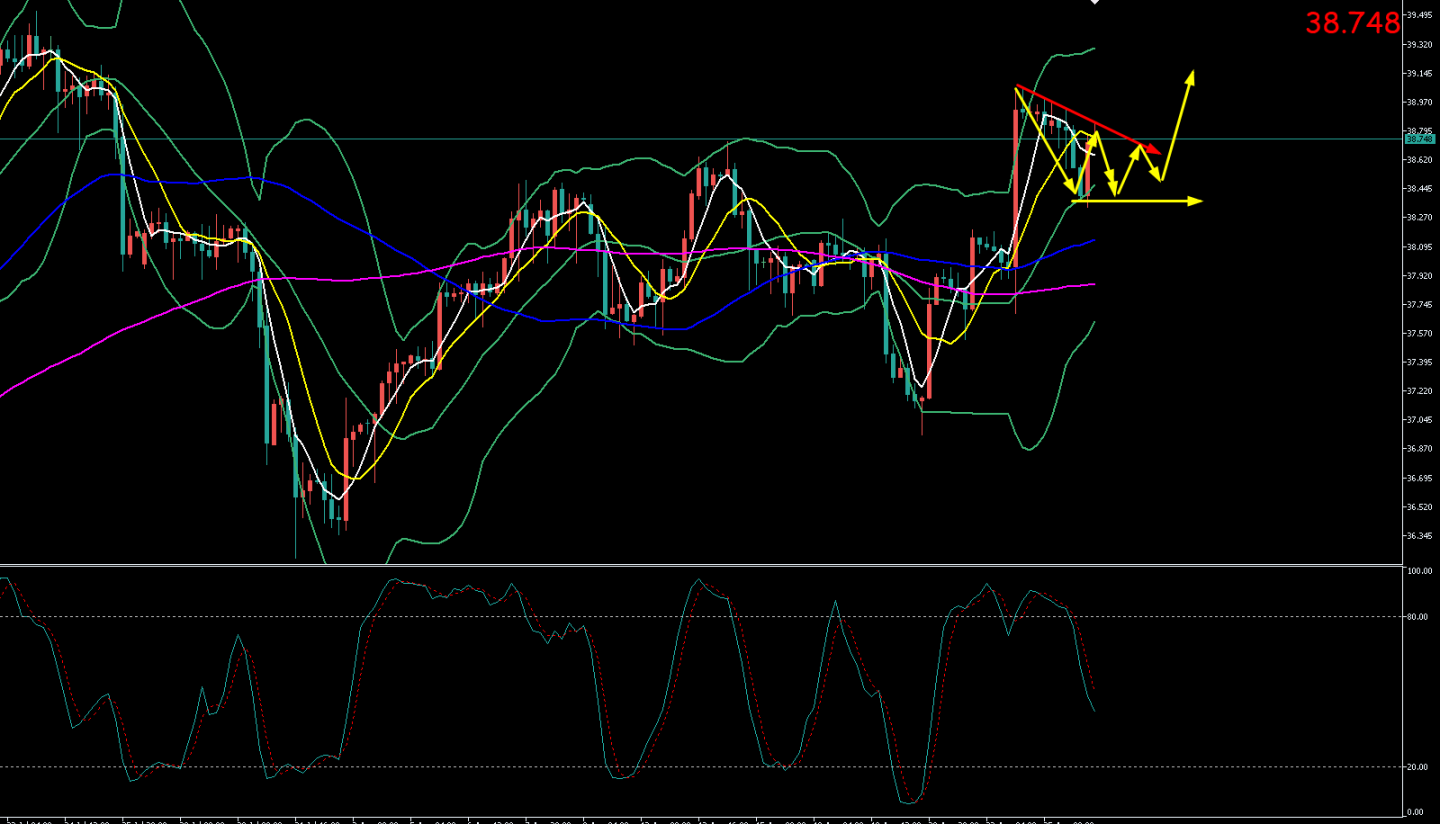Click the dashed 80 level line in oscillator
Screen dimensions: 1440x824
[700, 616]
